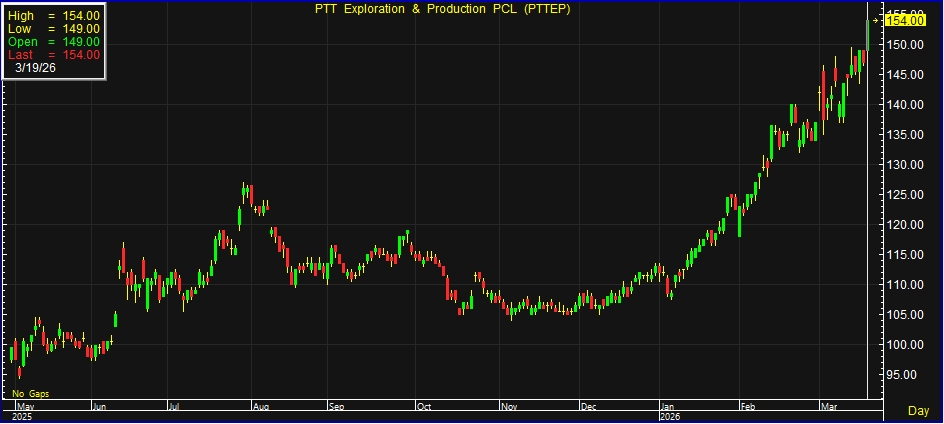The width and height of the screenshot is (944, 424).
Task: Click the white vertical cursor line at latest bar
Action: (867, 250)
